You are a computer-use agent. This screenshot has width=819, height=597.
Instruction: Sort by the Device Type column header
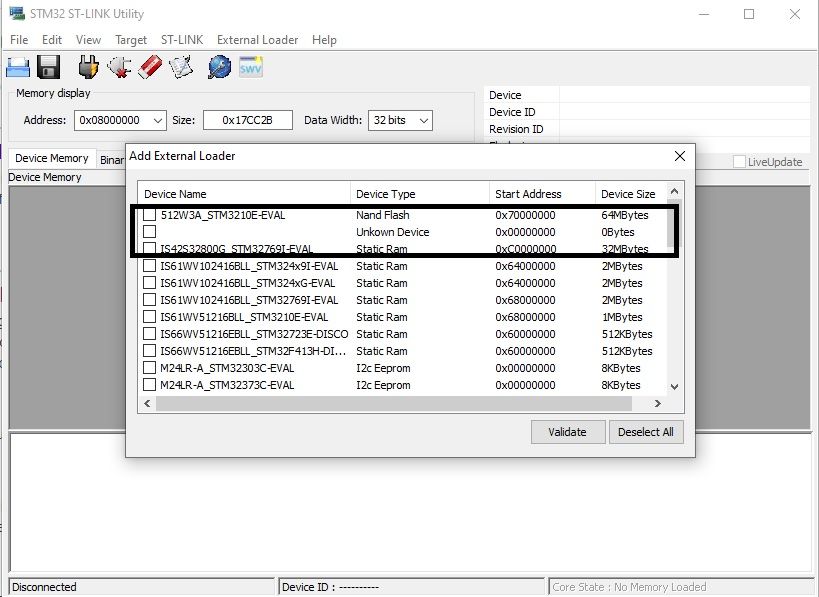point(420,194)
